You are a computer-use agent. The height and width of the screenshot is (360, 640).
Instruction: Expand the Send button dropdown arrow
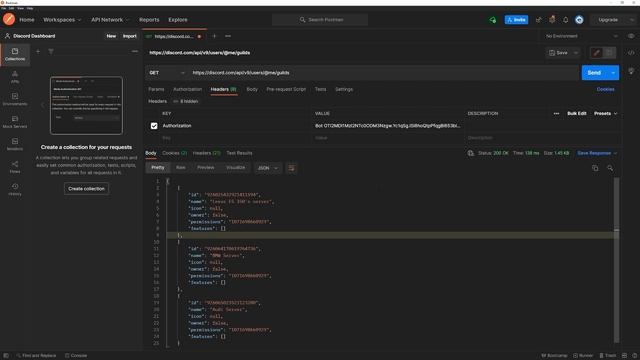613,73
